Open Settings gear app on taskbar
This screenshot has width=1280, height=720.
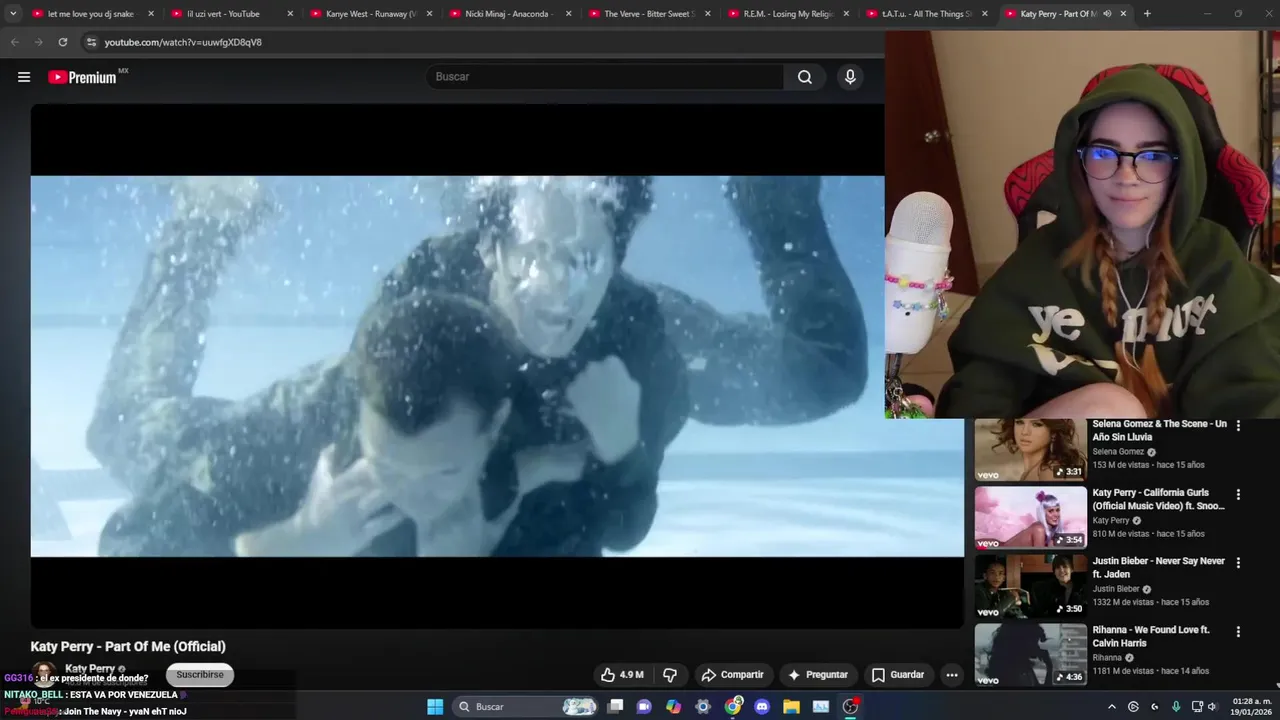point(703,706)
